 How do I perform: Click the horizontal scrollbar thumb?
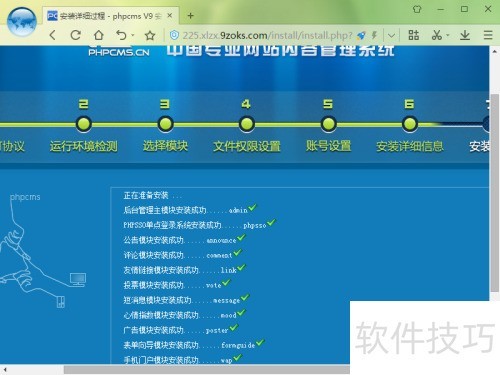coord(207,369)
